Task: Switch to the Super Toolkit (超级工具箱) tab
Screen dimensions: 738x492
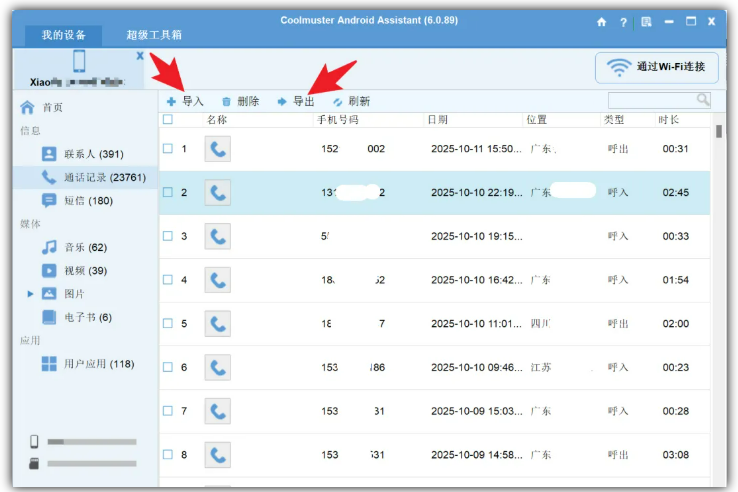Action: pos(154,35)
